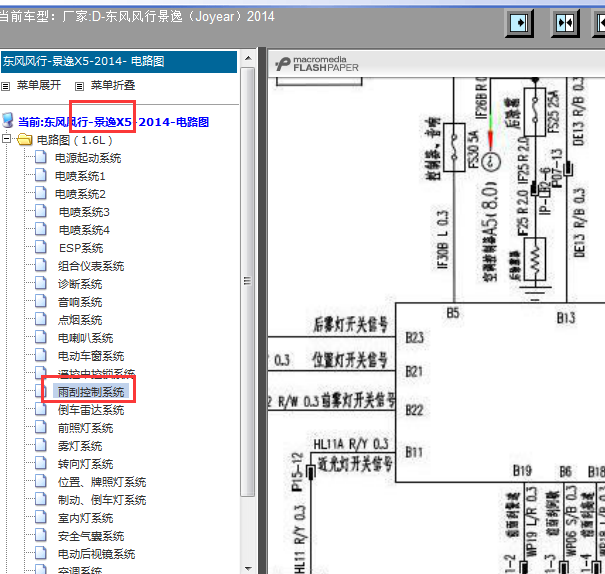Open 倒车雷达系统 diagram
Image resolution: width=605 pixels, height=574 pixels.
coord(91,410)
